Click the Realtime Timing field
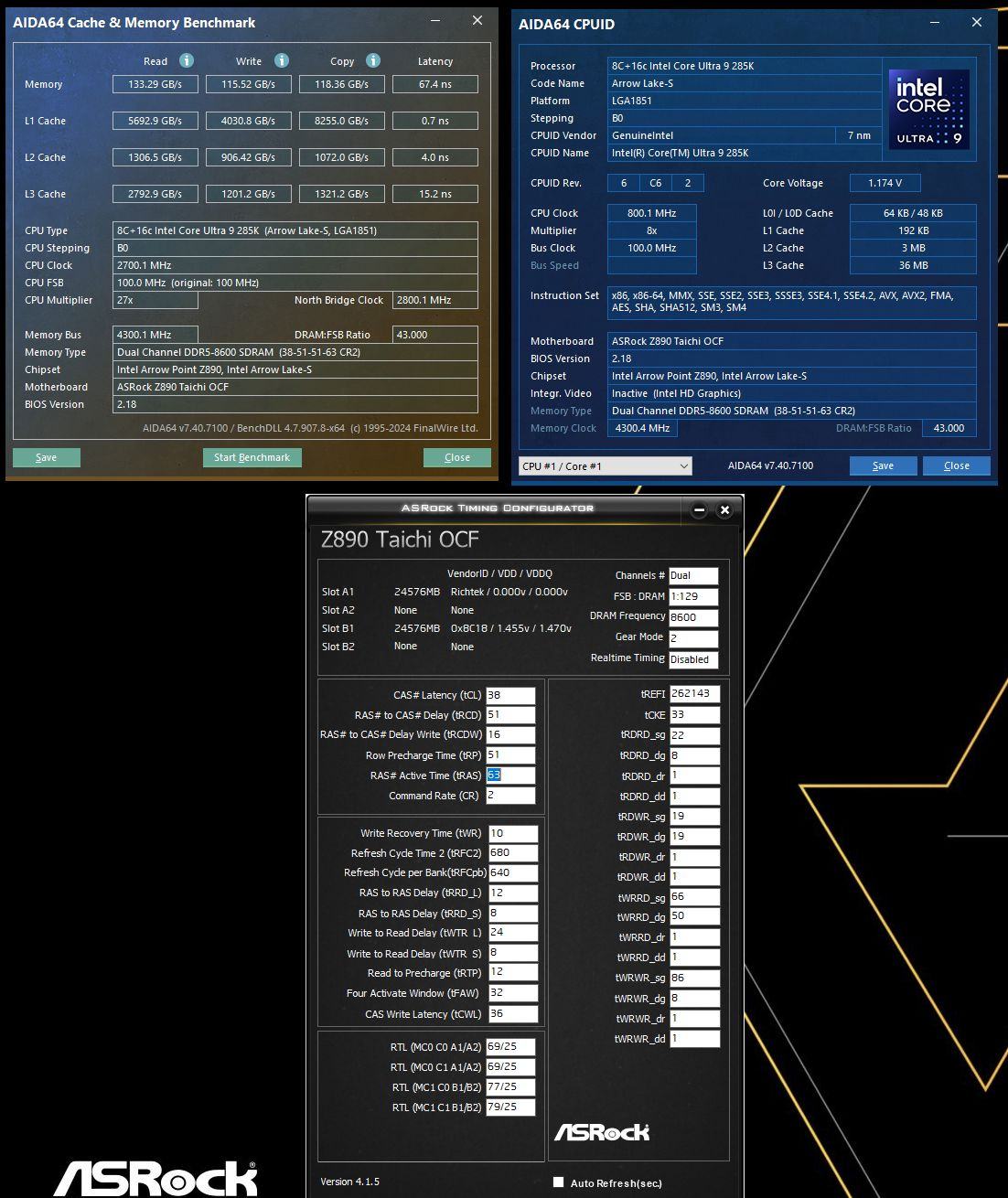This screenshot has height=1198, width=1008. point(693,659)
